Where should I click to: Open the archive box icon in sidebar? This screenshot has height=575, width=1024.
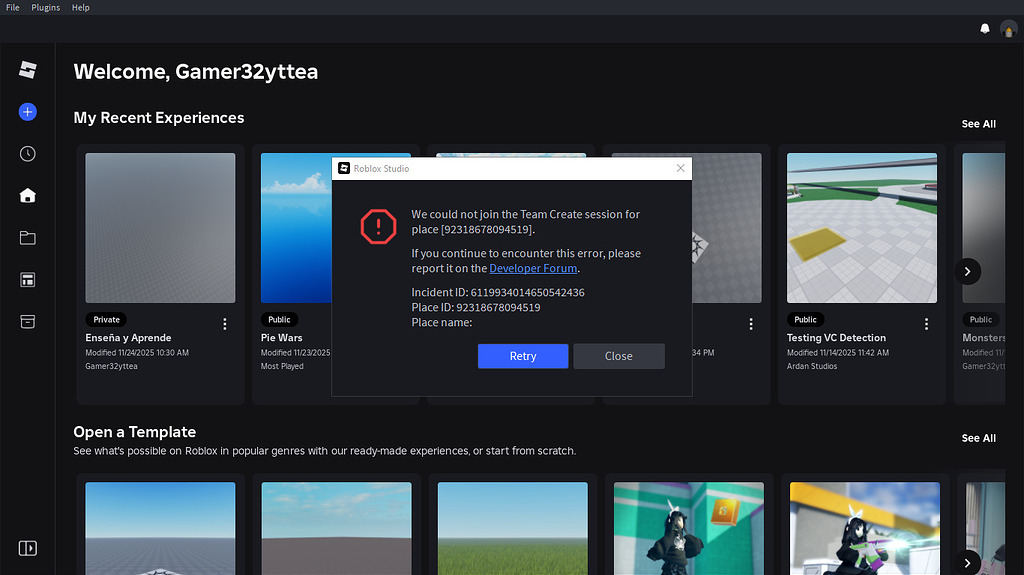click(27, 321)
